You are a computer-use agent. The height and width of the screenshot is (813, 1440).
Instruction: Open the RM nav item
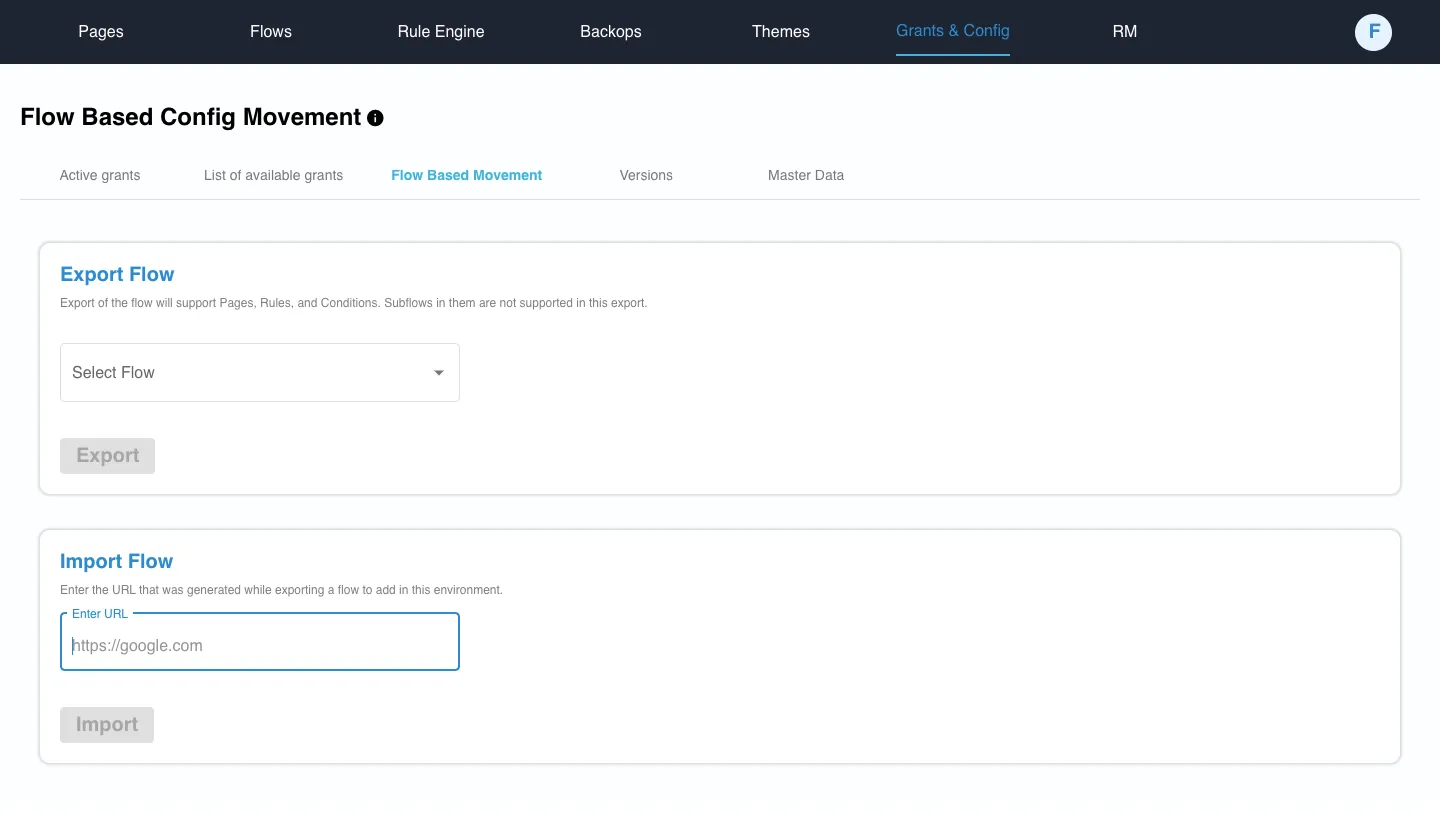(x=1125, y=31)
